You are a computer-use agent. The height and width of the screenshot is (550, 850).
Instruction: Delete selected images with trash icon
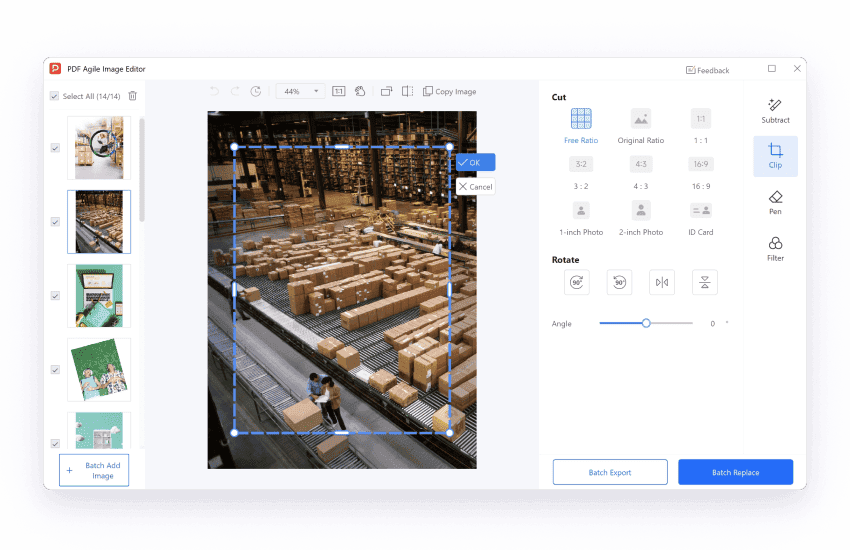[x=133, y=96]
